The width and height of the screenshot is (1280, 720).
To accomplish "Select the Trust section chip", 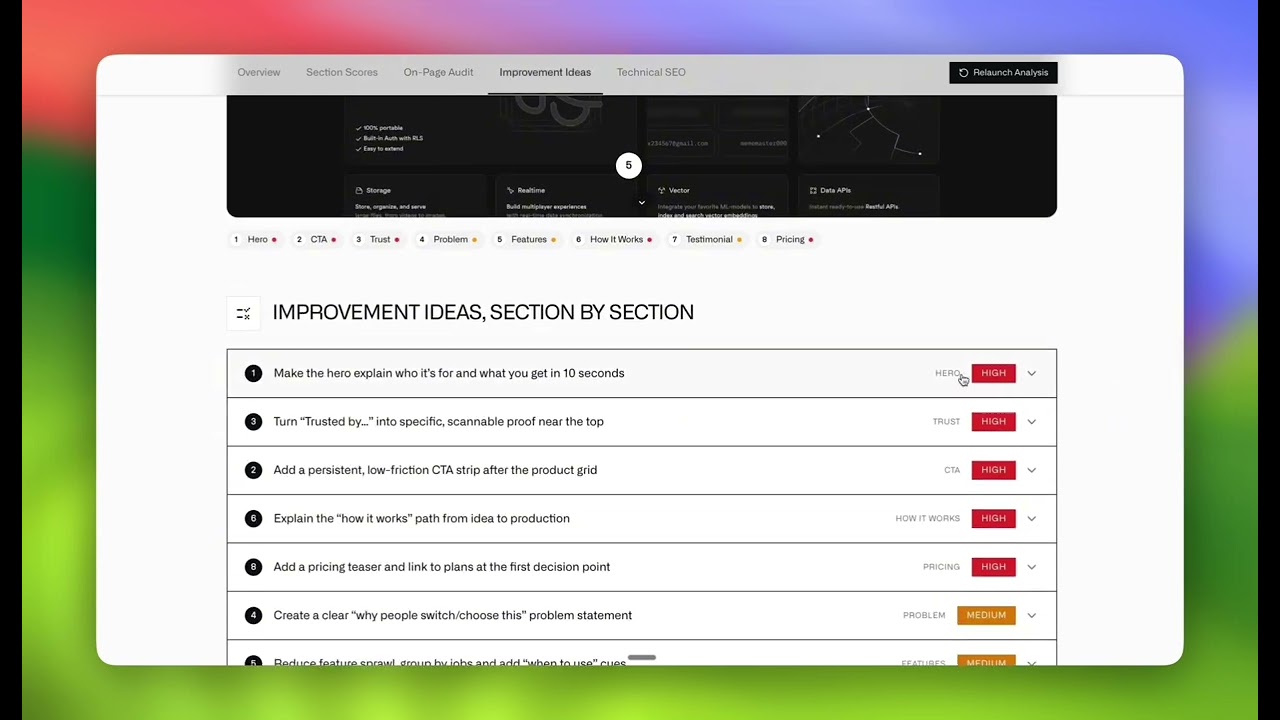I will click(378, 239).
